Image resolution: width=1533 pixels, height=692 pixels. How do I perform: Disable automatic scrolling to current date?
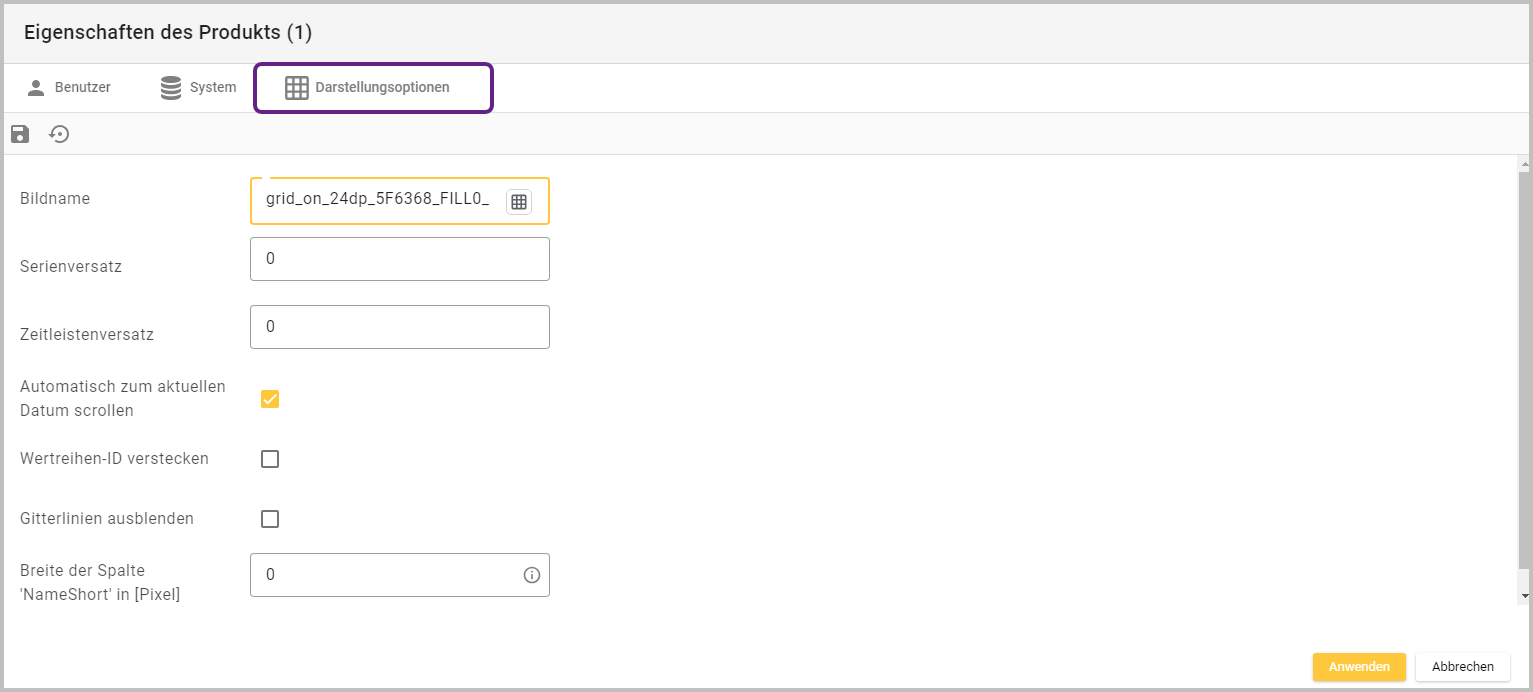click(x=270, y=399)
